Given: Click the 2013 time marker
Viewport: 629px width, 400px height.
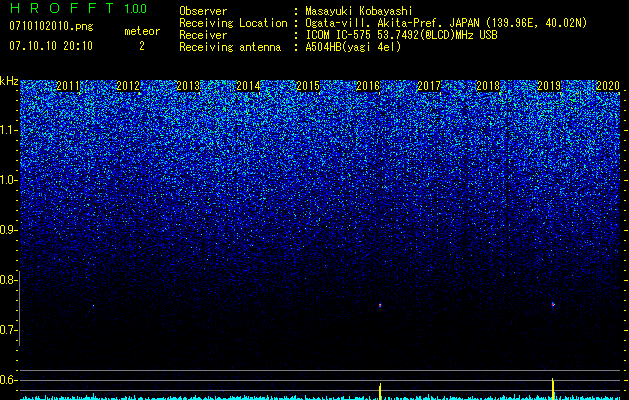Looking at the screenshot, I should [x=188, y=86].
